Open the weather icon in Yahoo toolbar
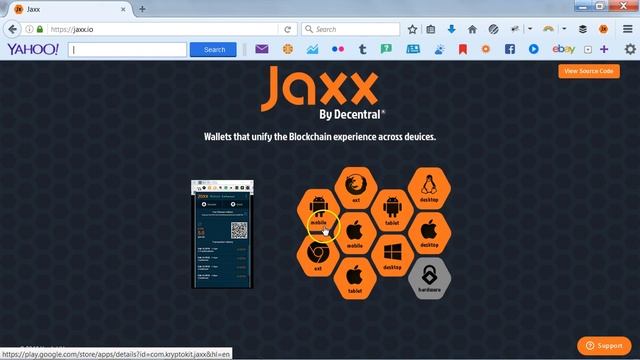 (x=439, y=49)
